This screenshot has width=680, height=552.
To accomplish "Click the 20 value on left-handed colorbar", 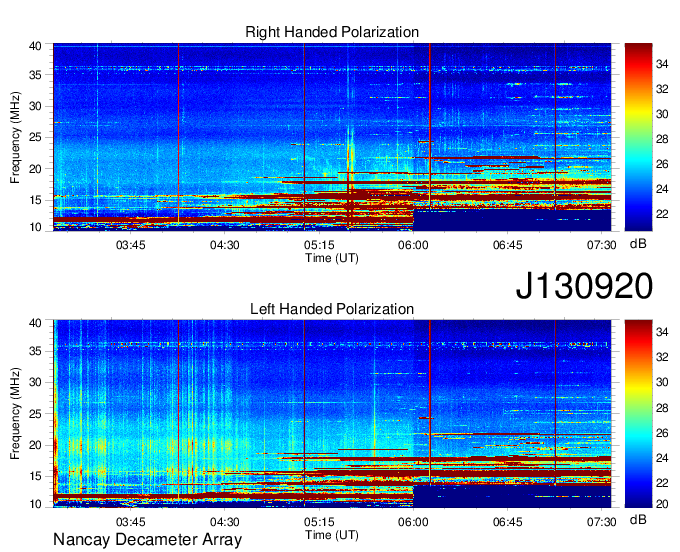I will [x=662, y=504].
